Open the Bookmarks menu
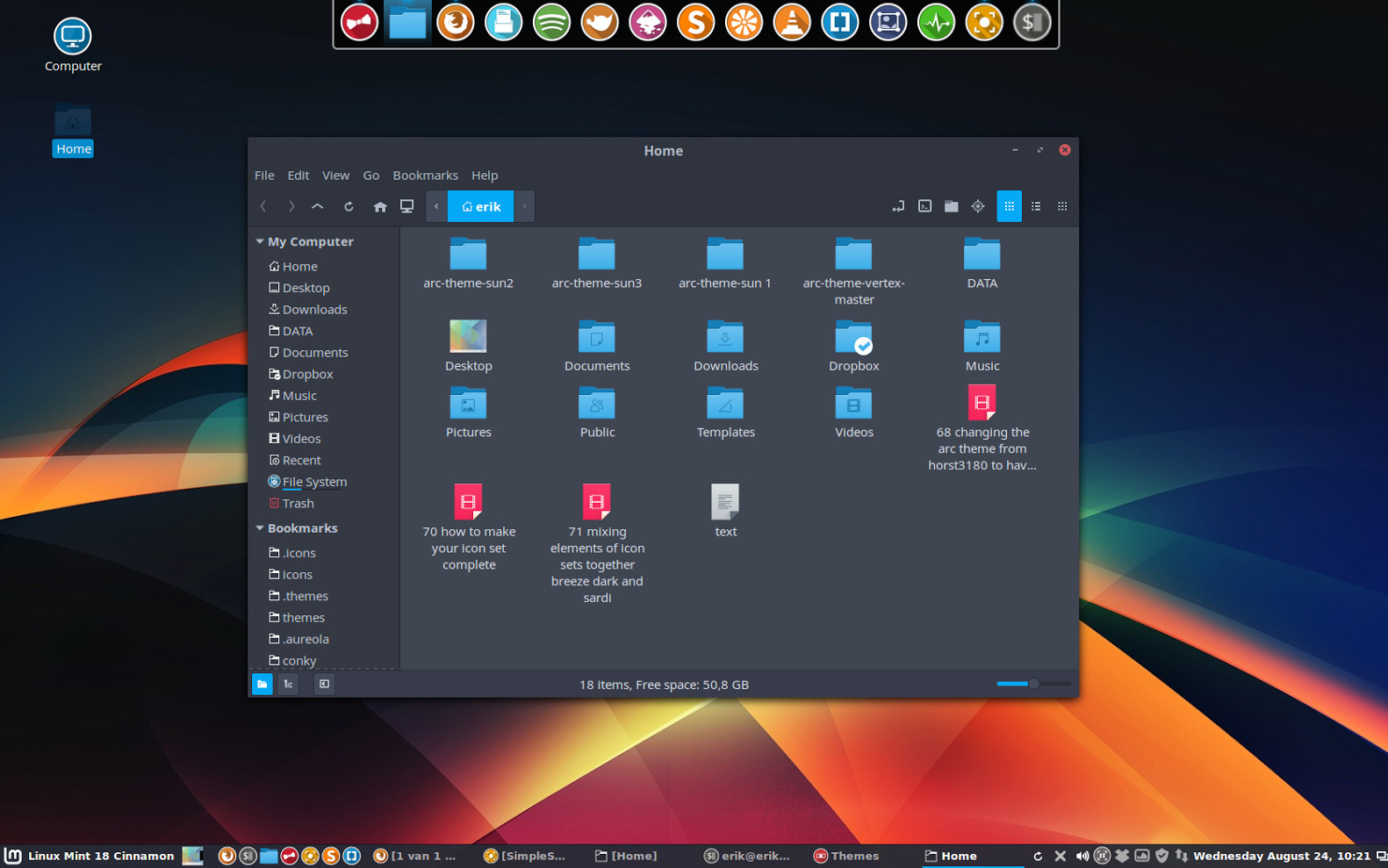1388x868 pixels. click(x=425, y=176)
